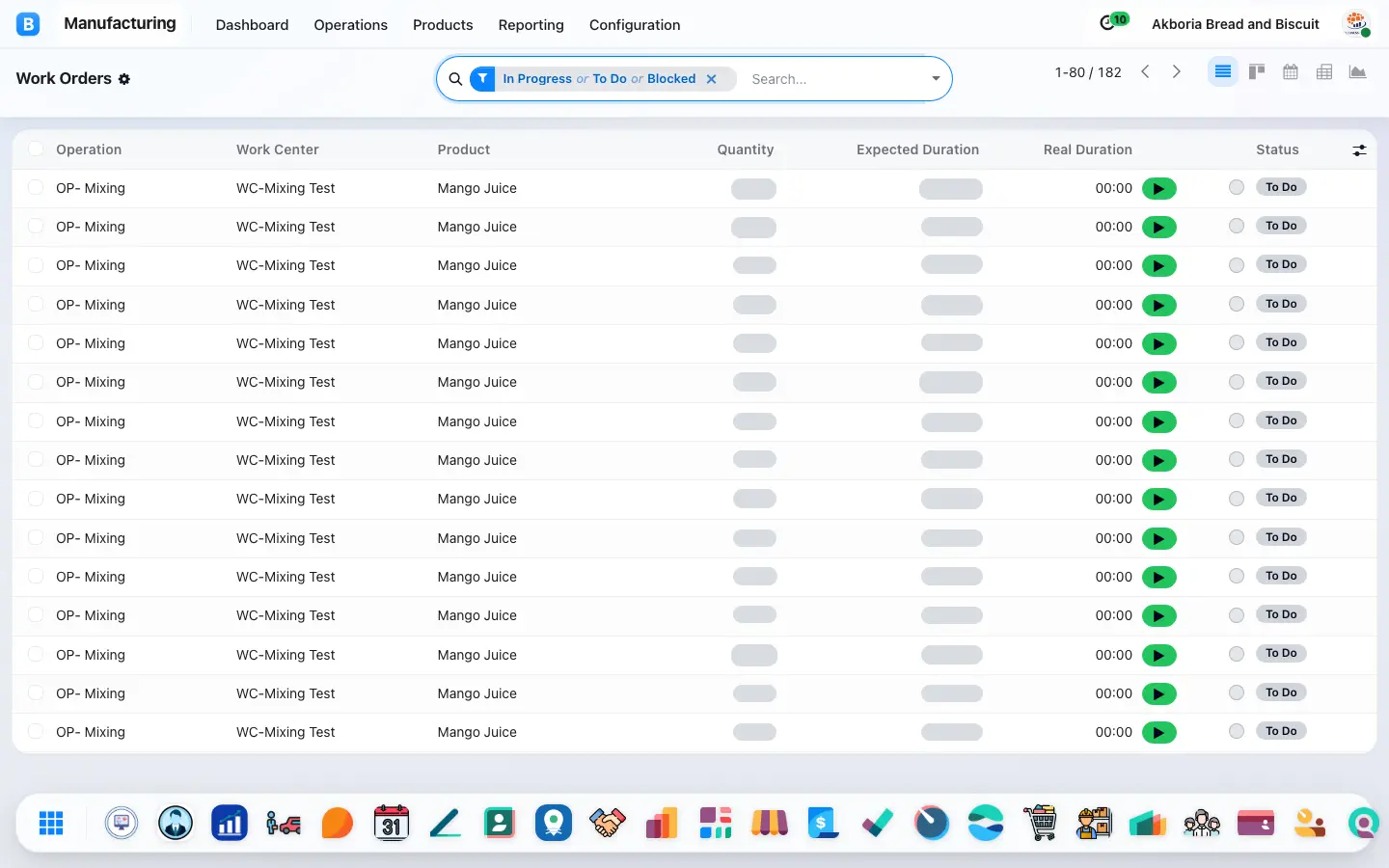
Task: Click the 1-80 / 182 pager counter
Action: pyautogui.click(x=1088, y=72)
